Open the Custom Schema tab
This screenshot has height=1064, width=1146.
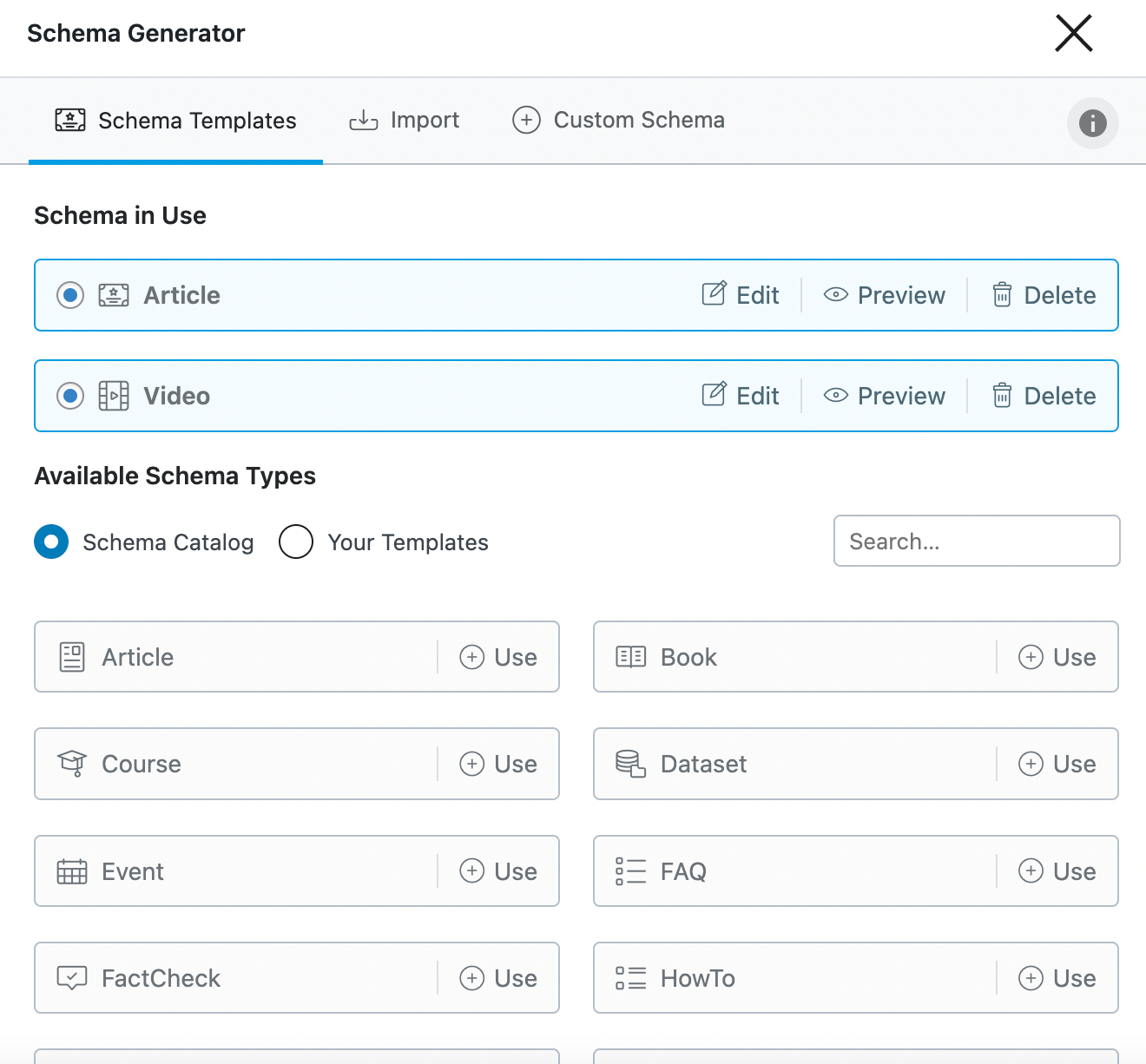click(618, 121)
